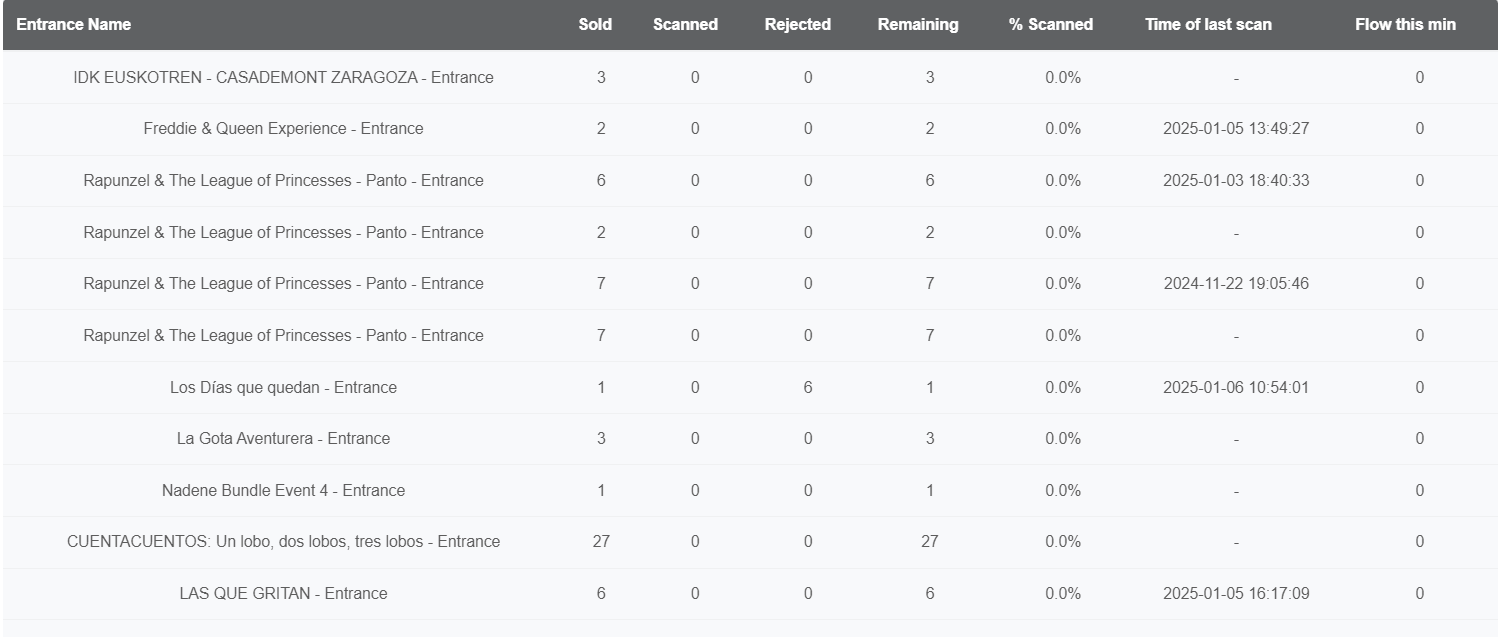1512x637 pixels.
Task: Click the Scanned column header
Action: click(x=685, y=24)
